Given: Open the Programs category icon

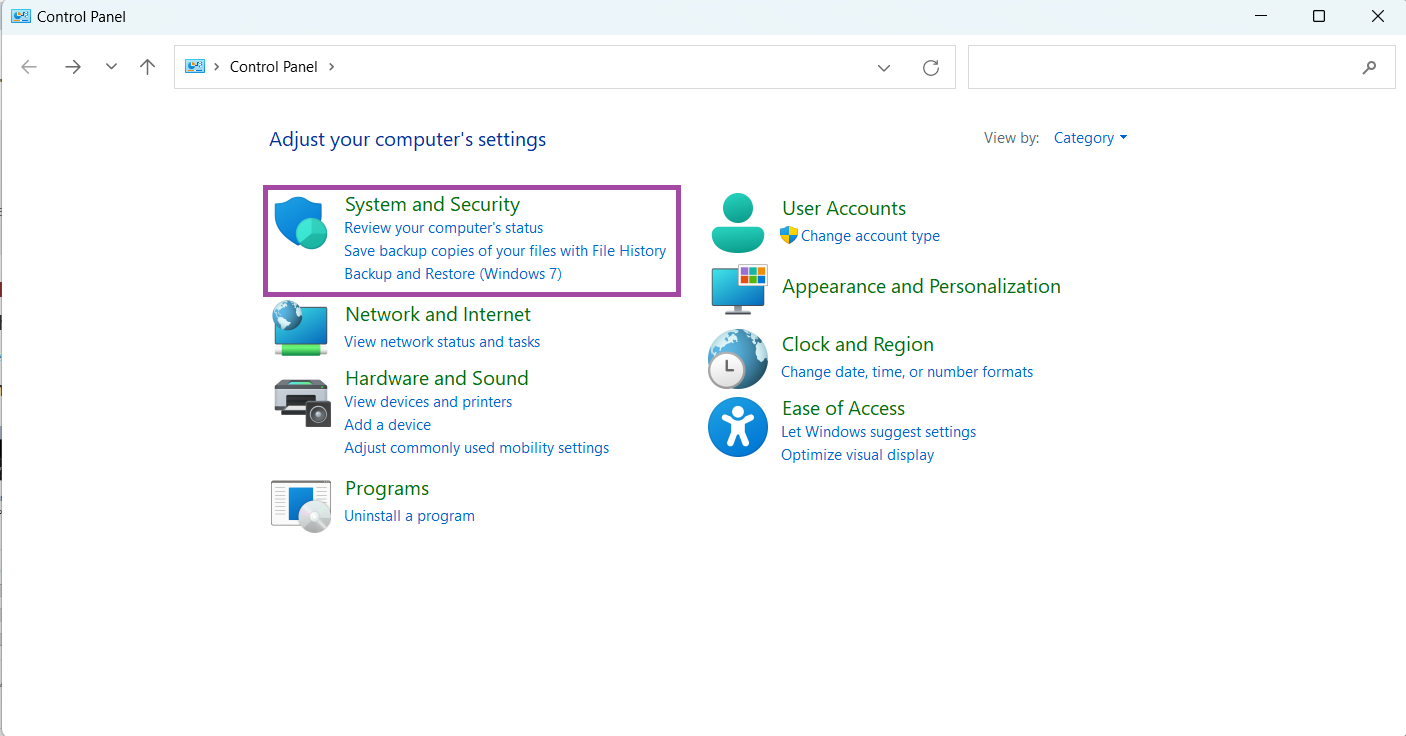Looking at the screenshot, I should [x=301, y=505].
